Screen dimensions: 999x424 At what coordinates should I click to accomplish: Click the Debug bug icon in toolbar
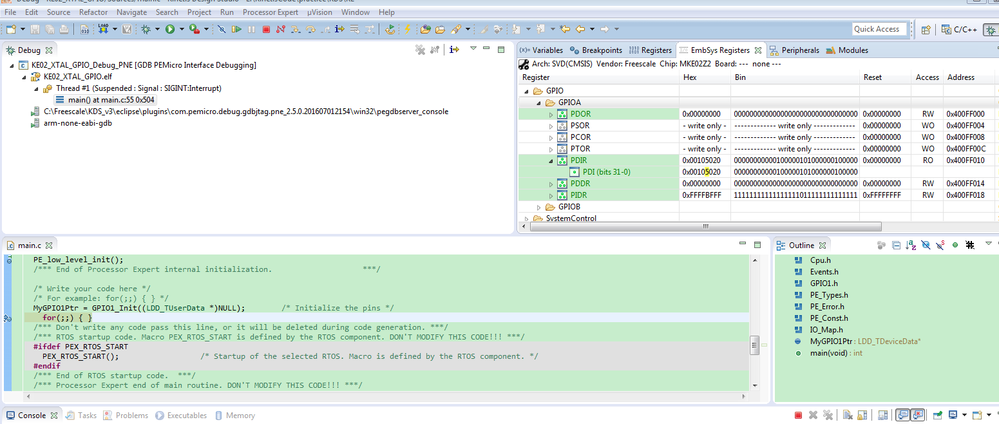(145, 29)
